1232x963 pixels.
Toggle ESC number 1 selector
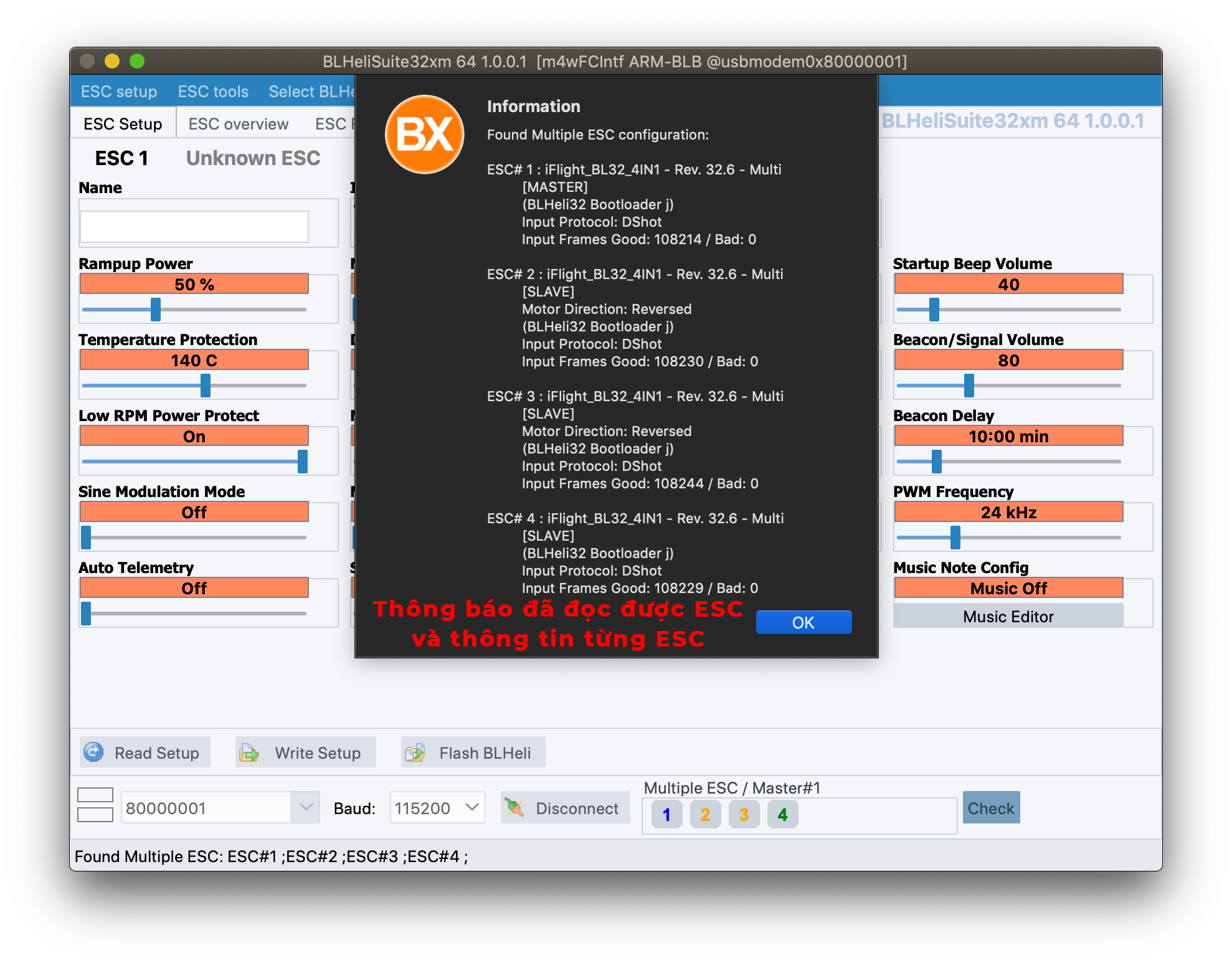pyautogui.click(x=666, y=814)
